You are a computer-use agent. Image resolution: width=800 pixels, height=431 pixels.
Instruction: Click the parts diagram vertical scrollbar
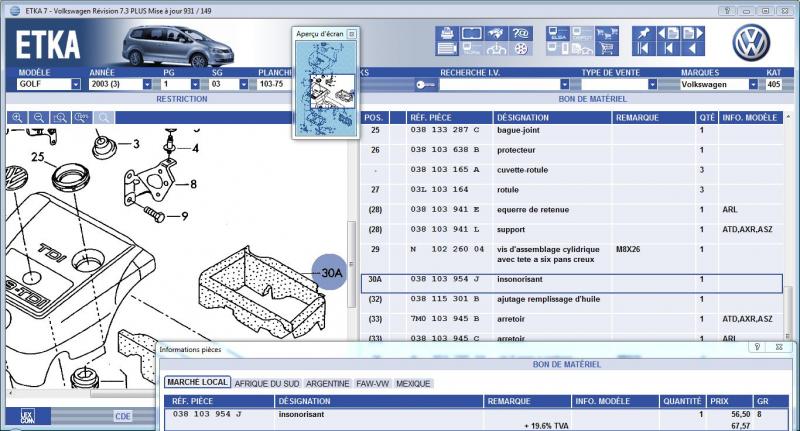tap(352, 264)
